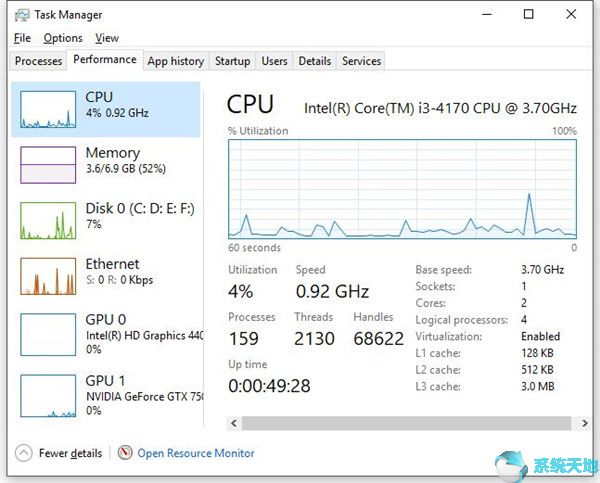Open the View menu

(x=107, y=38)
